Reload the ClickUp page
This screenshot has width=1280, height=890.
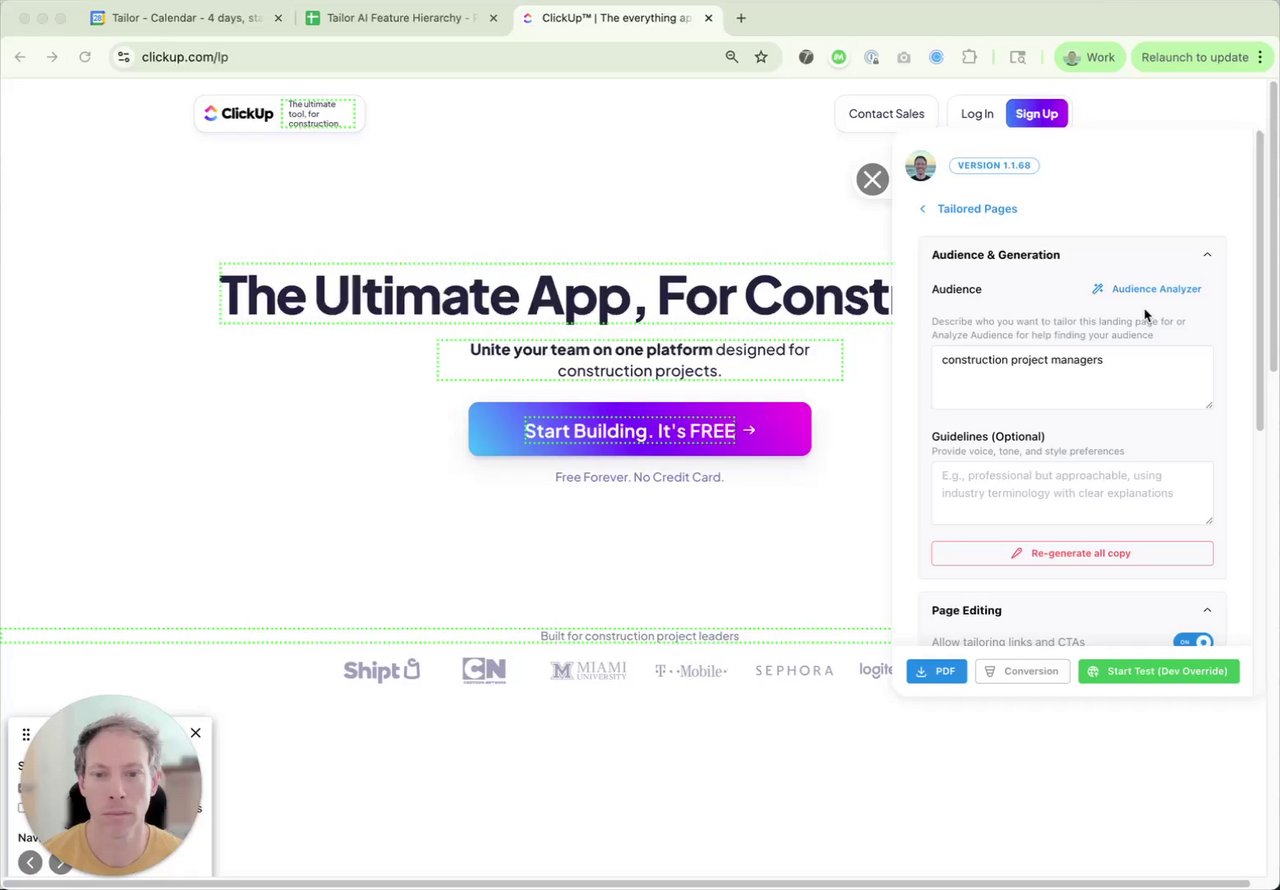[x=85, y=57]
